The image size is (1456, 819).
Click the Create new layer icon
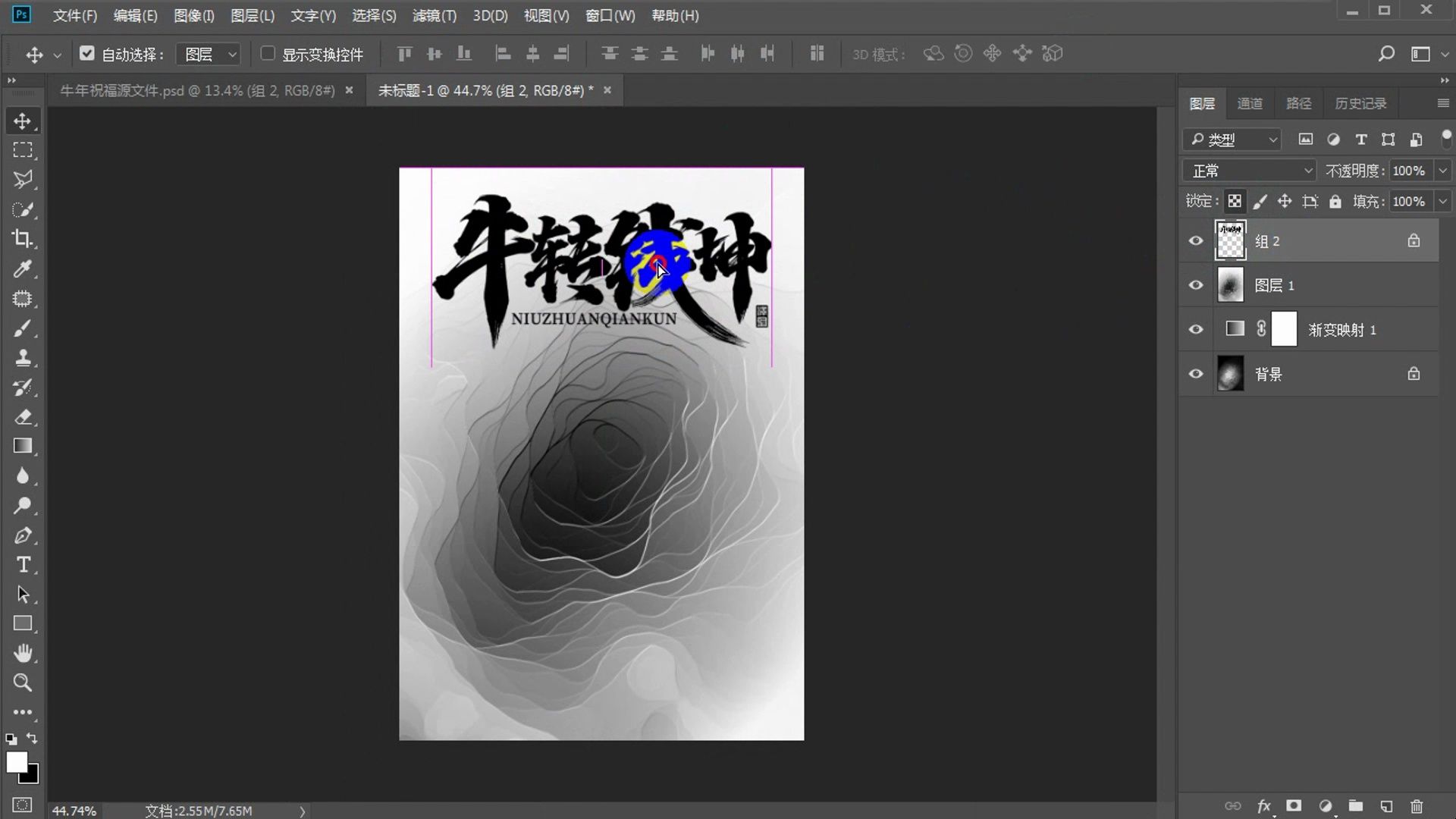(x=1387, y=806)
